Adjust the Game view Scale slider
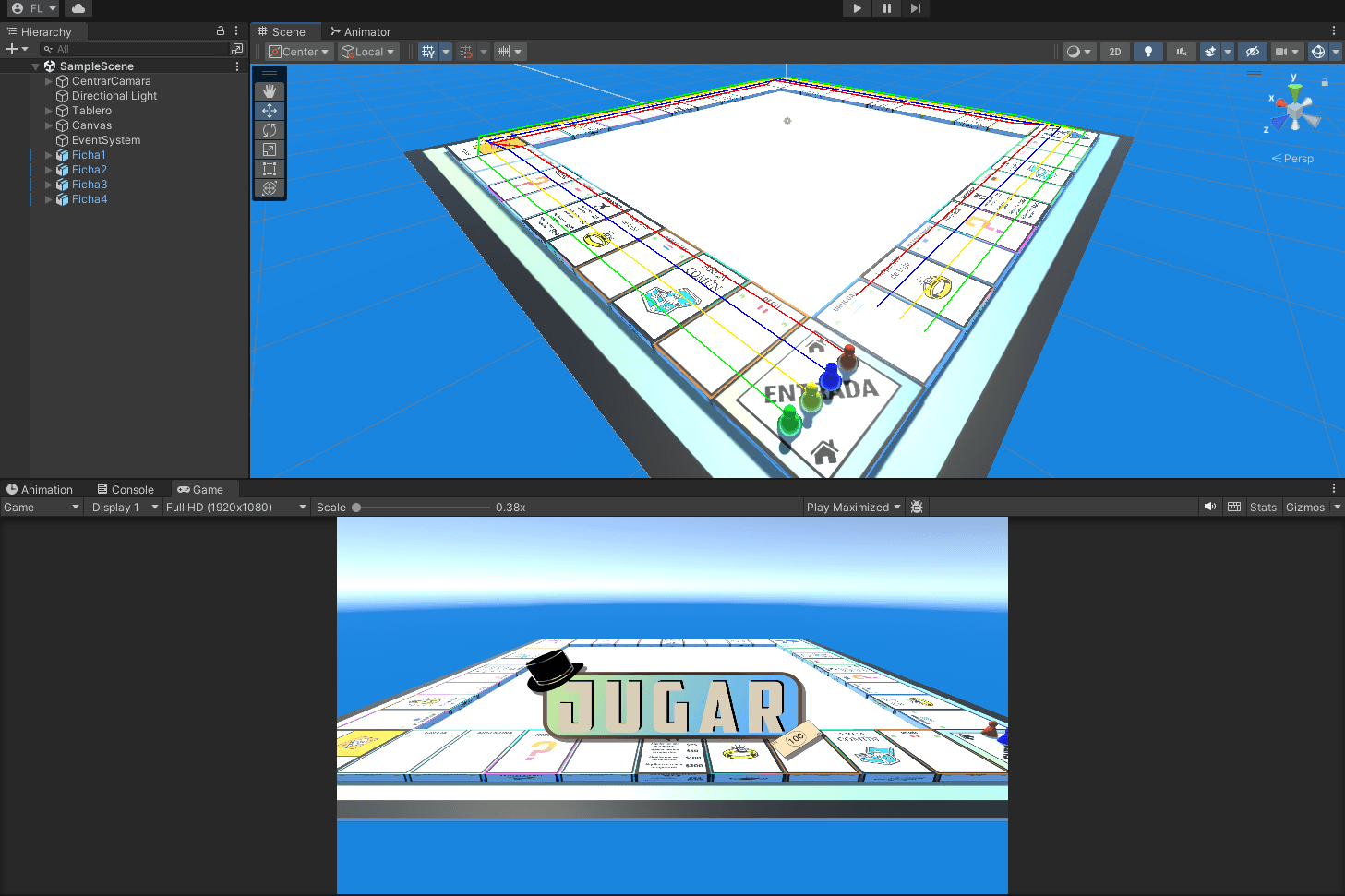This screenshot has height=896, width=1345. click(x=423, y=508)
